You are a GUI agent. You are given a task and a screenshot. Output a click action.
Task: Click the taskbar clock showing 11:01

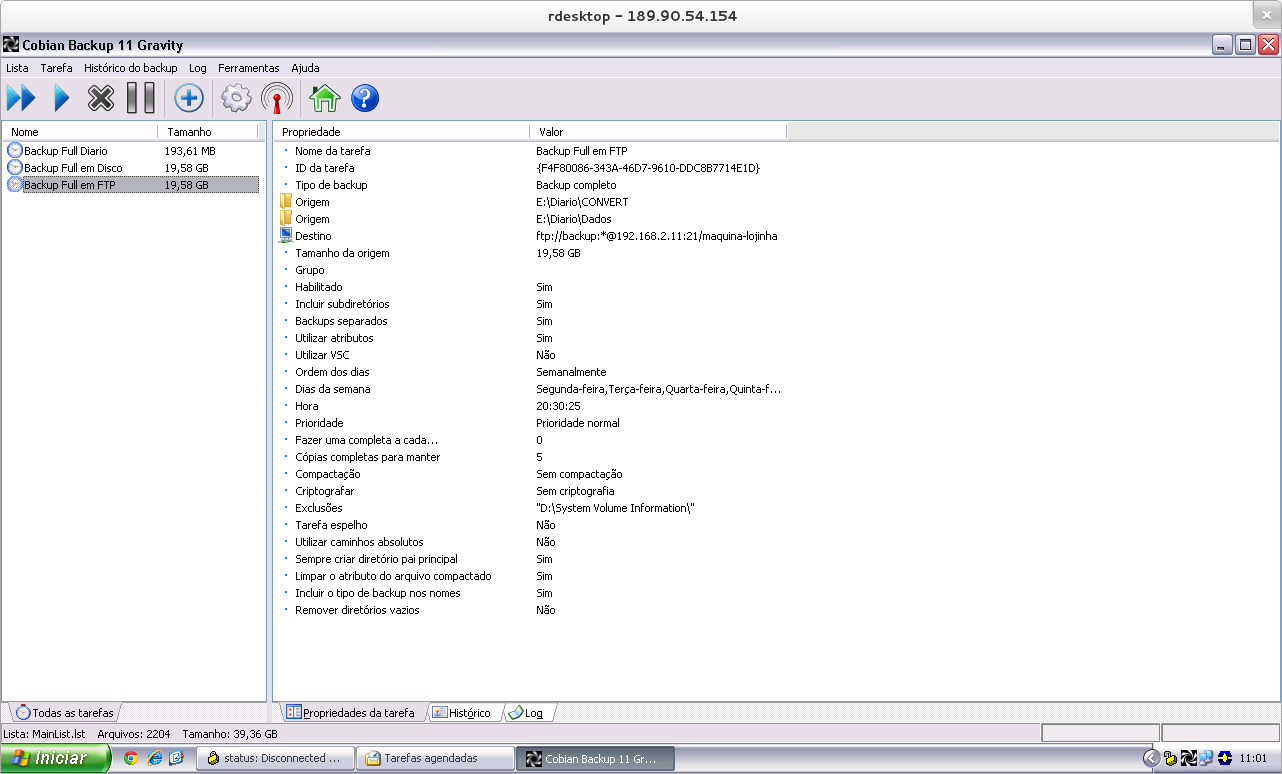click(x=1253, y=758)
